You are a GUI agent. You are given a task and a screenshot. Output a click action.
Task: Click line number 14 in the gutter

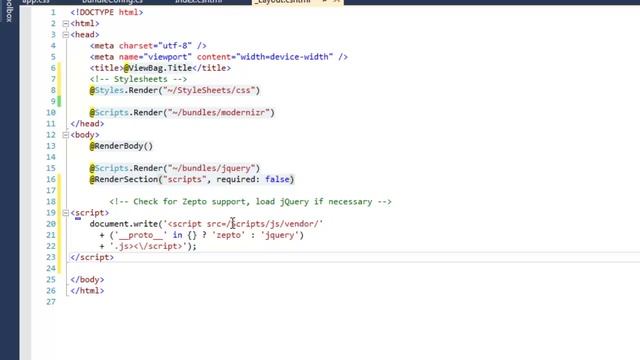51,157
